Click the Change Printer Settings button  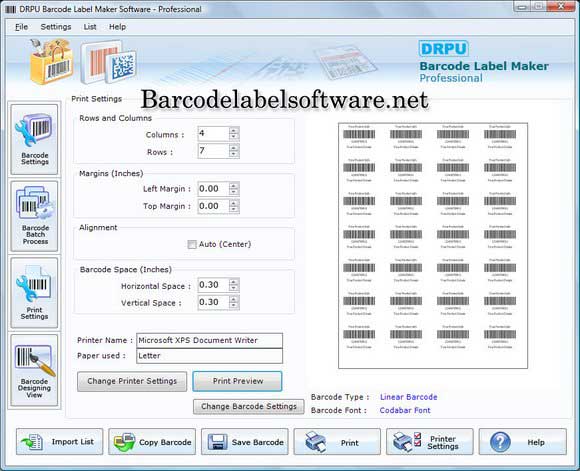[x=132, y=381]
